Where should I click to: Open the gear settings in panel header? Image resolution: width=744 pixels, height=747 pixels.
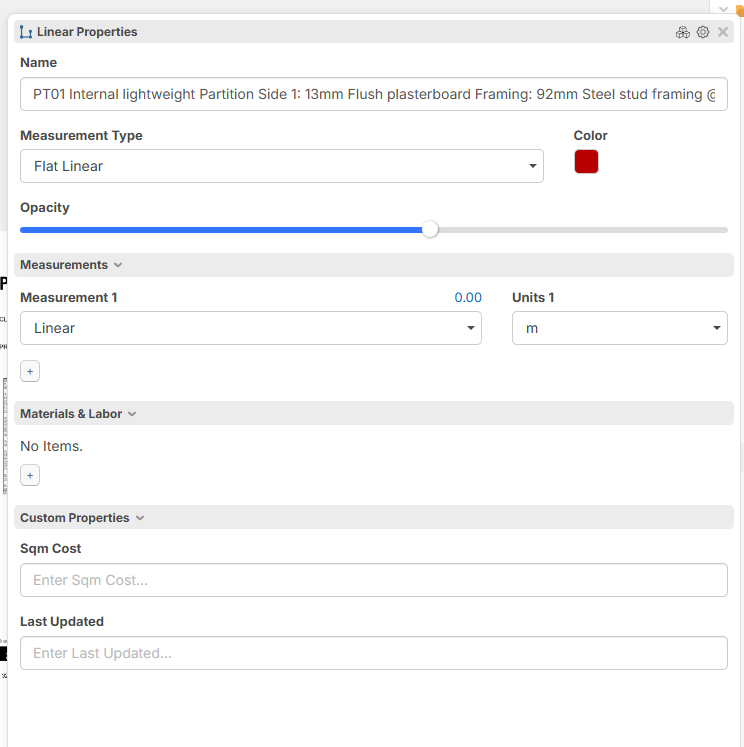point(703,32)
